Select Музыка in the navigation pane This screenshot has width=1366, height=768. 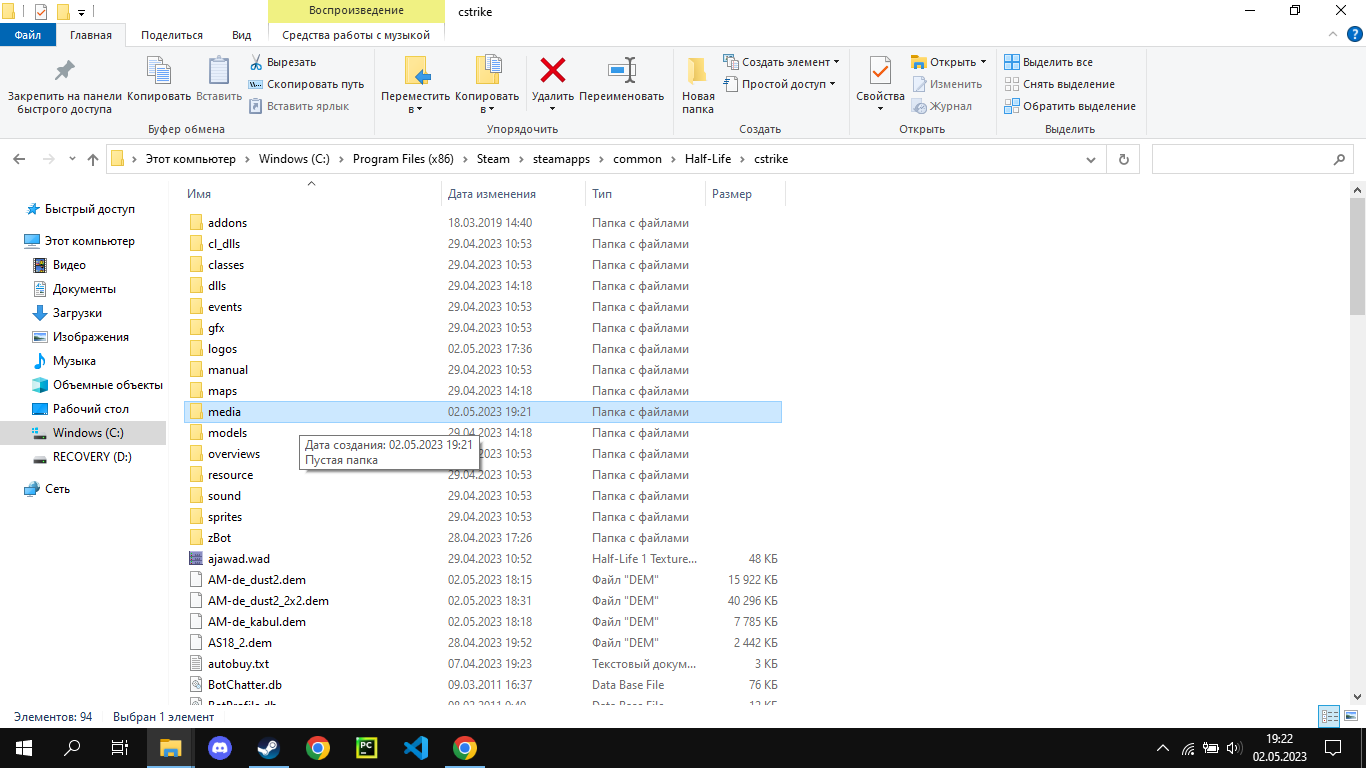tap(74, 361)
